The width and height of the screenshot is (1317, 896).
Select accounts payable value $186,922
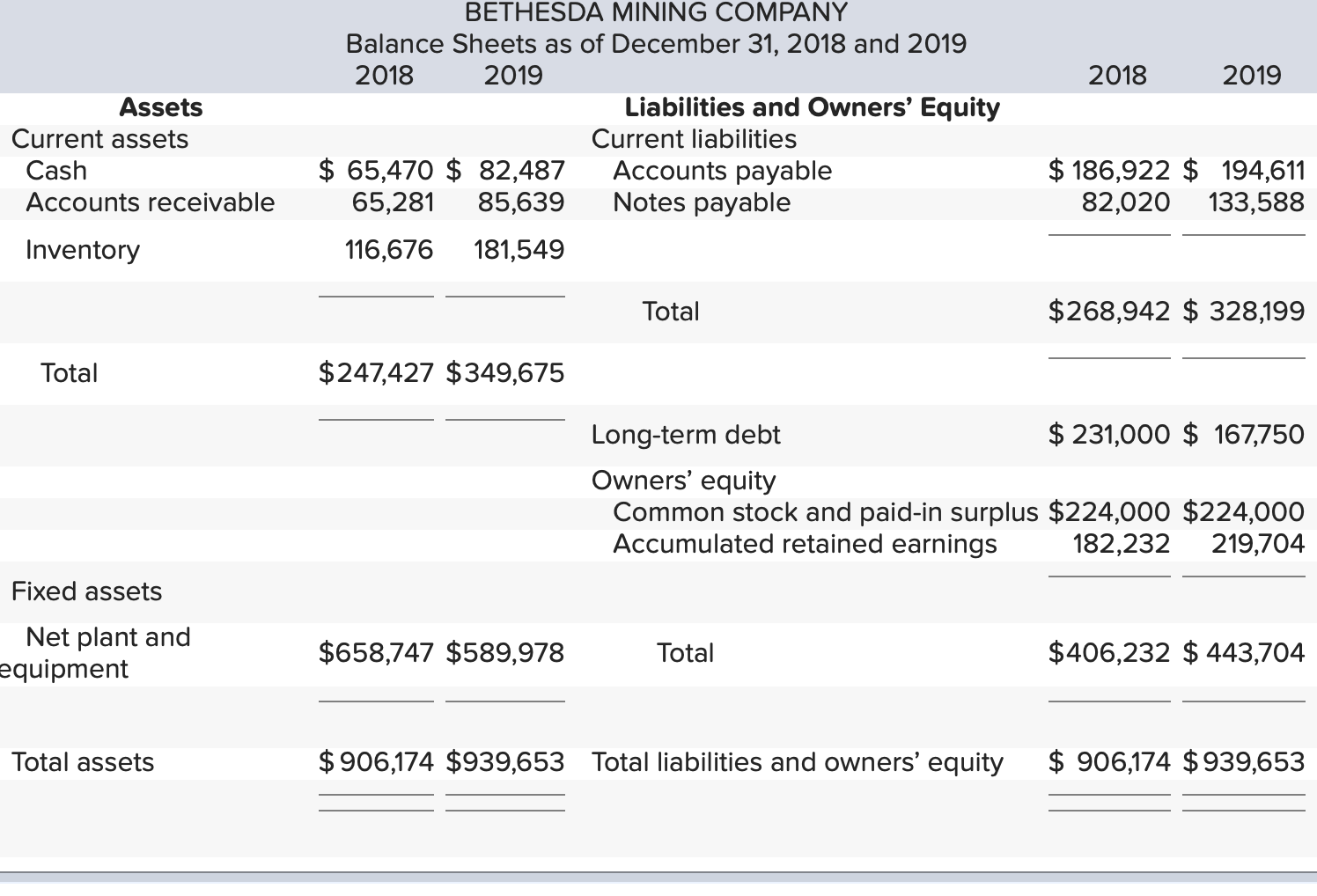[x=1109, y=170]
